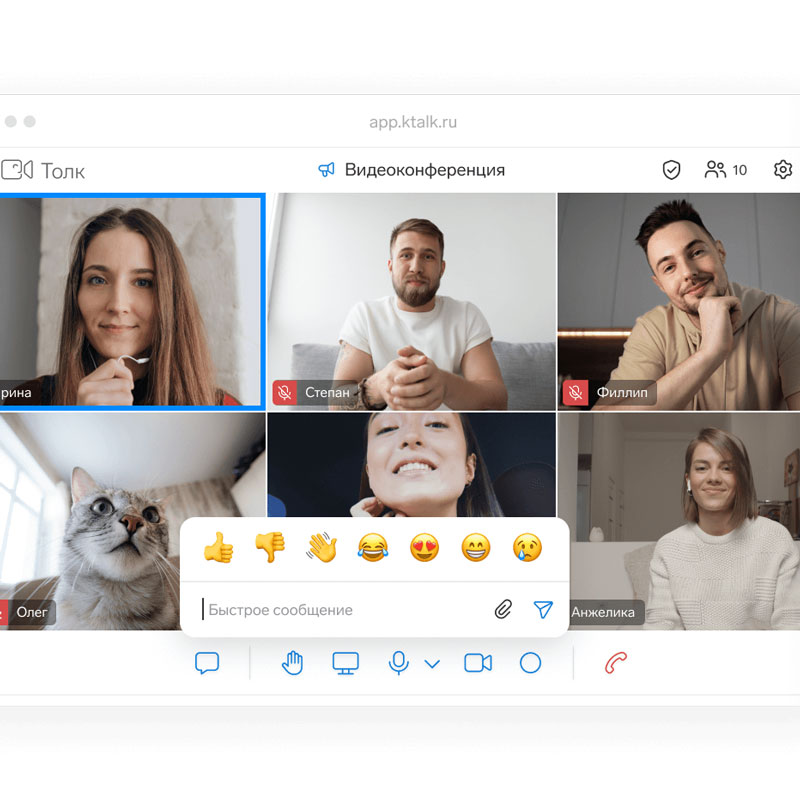
Task: Send heart eyes emoji reaction
Action: [425, 547]
